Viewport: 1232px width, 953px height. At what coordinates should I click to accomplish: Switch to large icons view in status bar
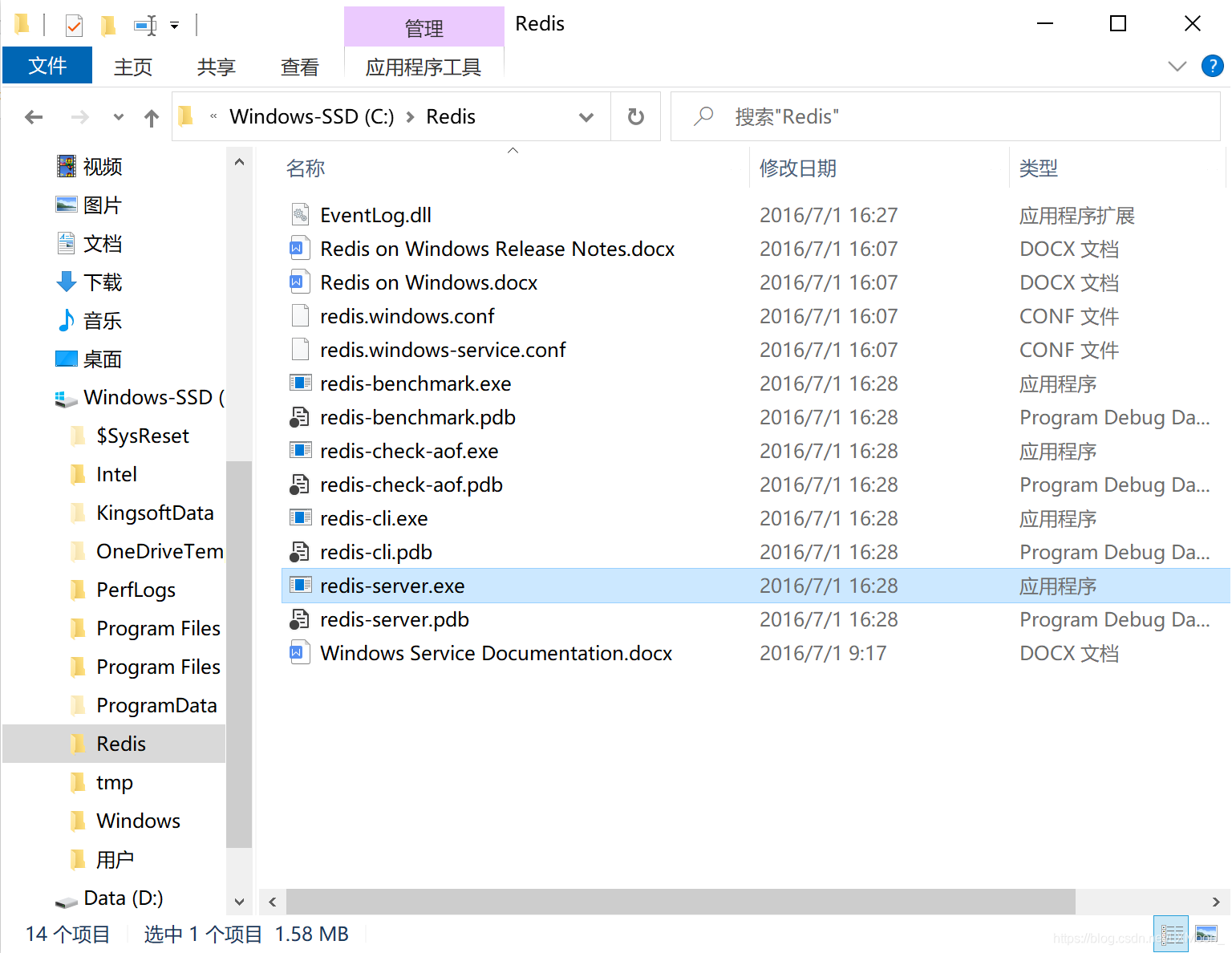(1206, 934)
